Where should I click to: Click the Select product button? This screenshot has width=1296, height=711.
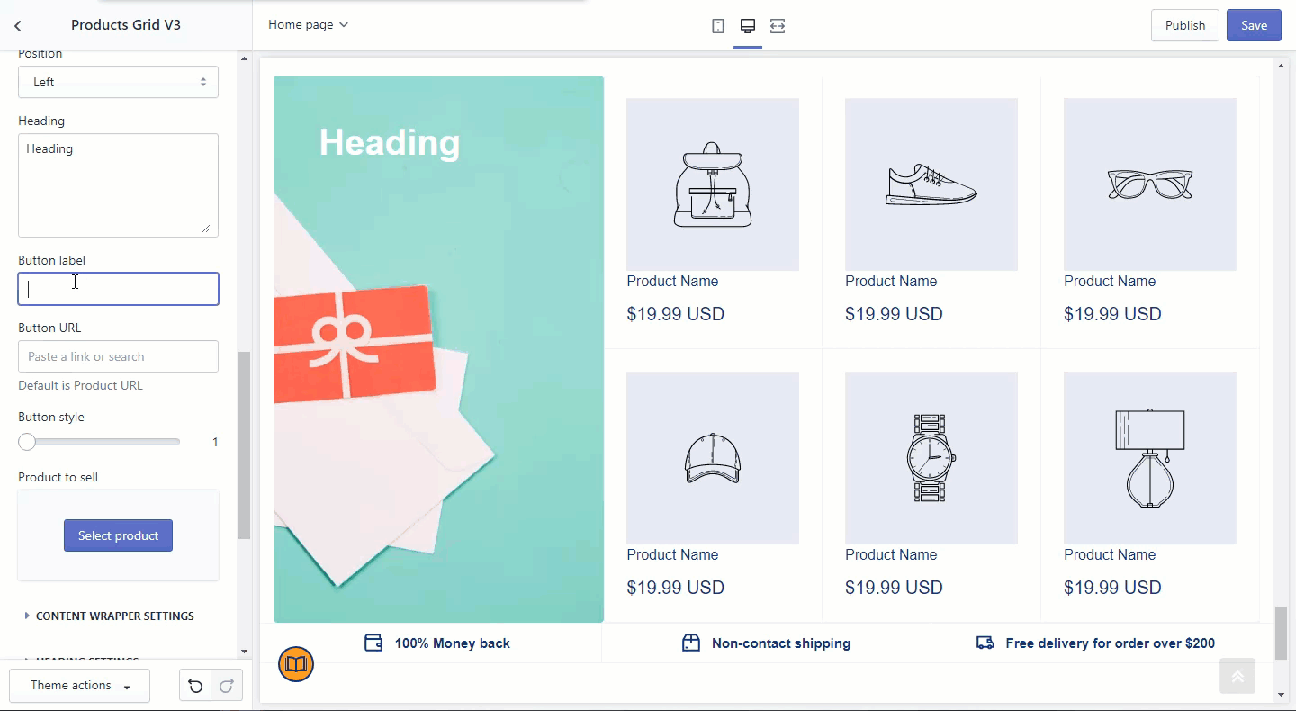pos(118,536)
